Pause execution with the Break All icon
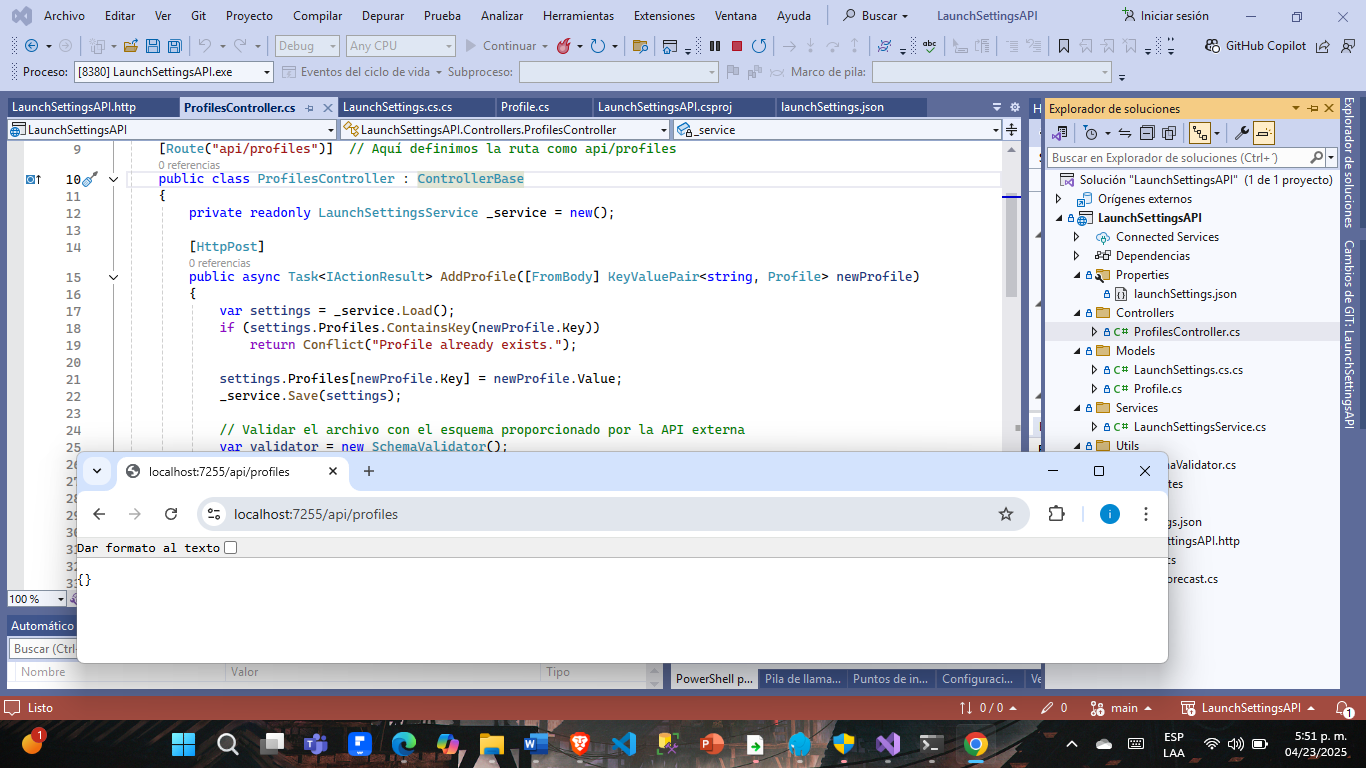1366x768 pixels. [715, 46]
